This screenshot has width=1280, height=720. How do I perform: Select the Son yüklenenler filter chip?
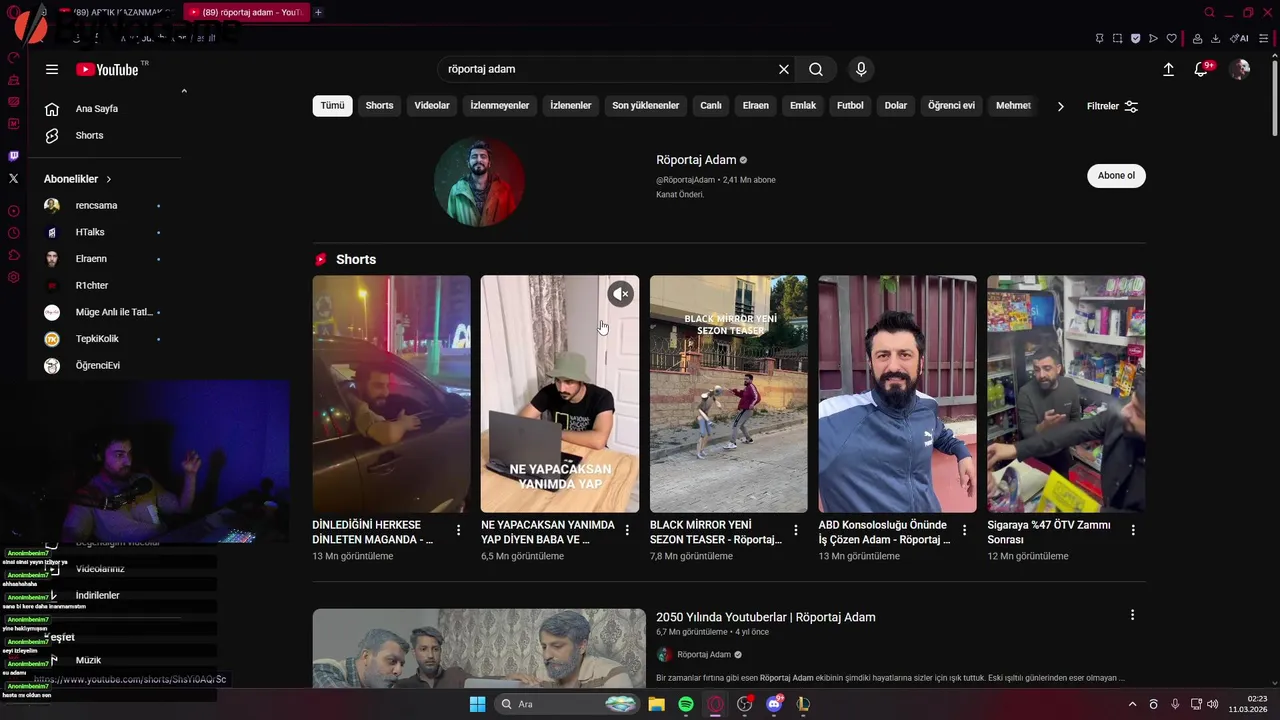pyautogui.click(x=645, y=105)
